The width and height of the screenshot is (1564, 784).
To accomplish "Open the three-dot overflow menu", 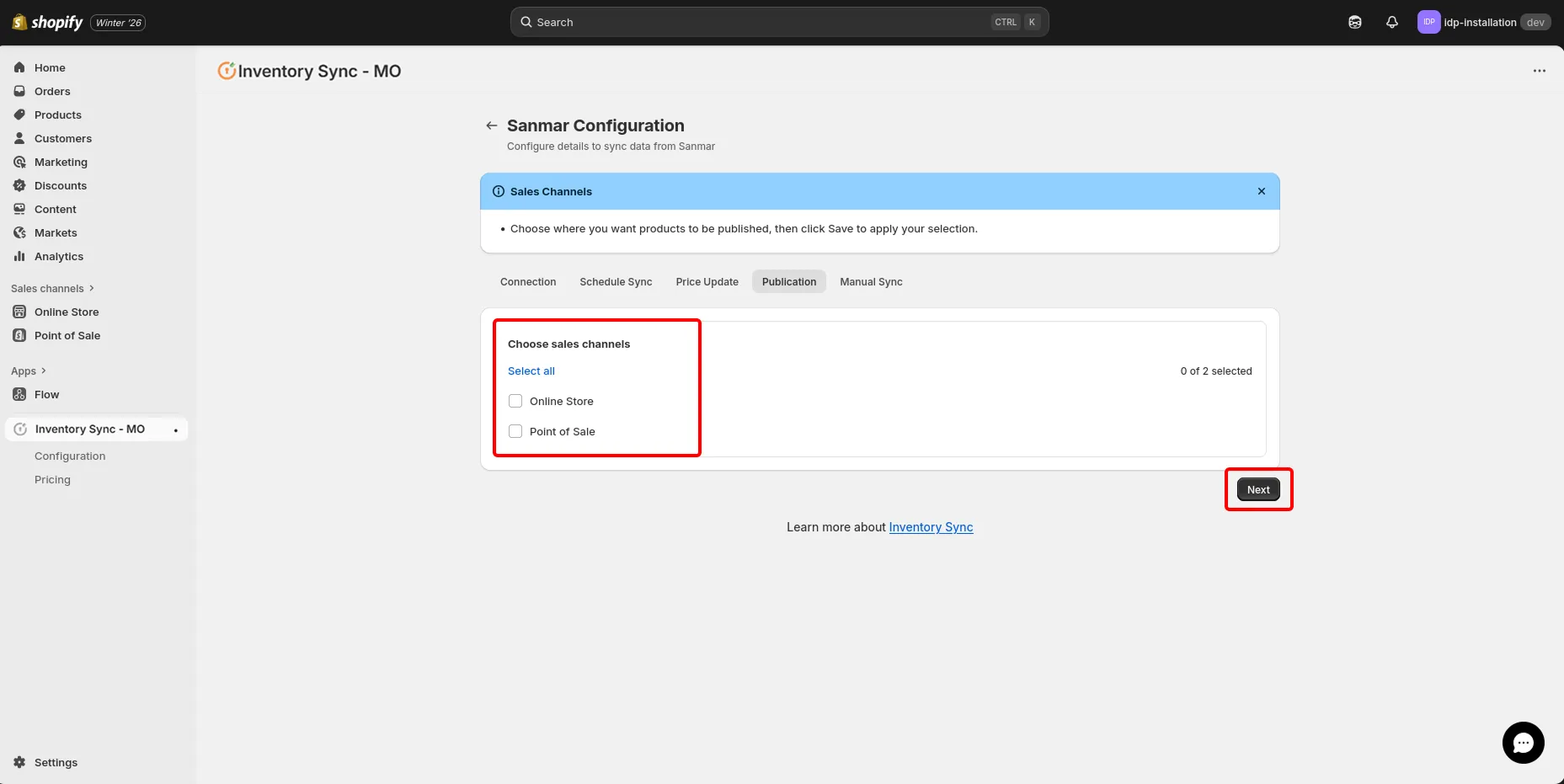I will 1540,71.
